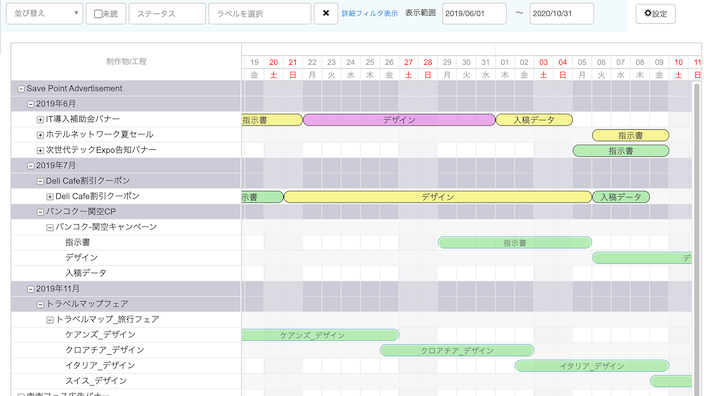This screenshot has width=704, height=396.
Task: Click the yellow デザイン bar for Deli Cafe割引クーポン
Action: click(x=438, y=197)
